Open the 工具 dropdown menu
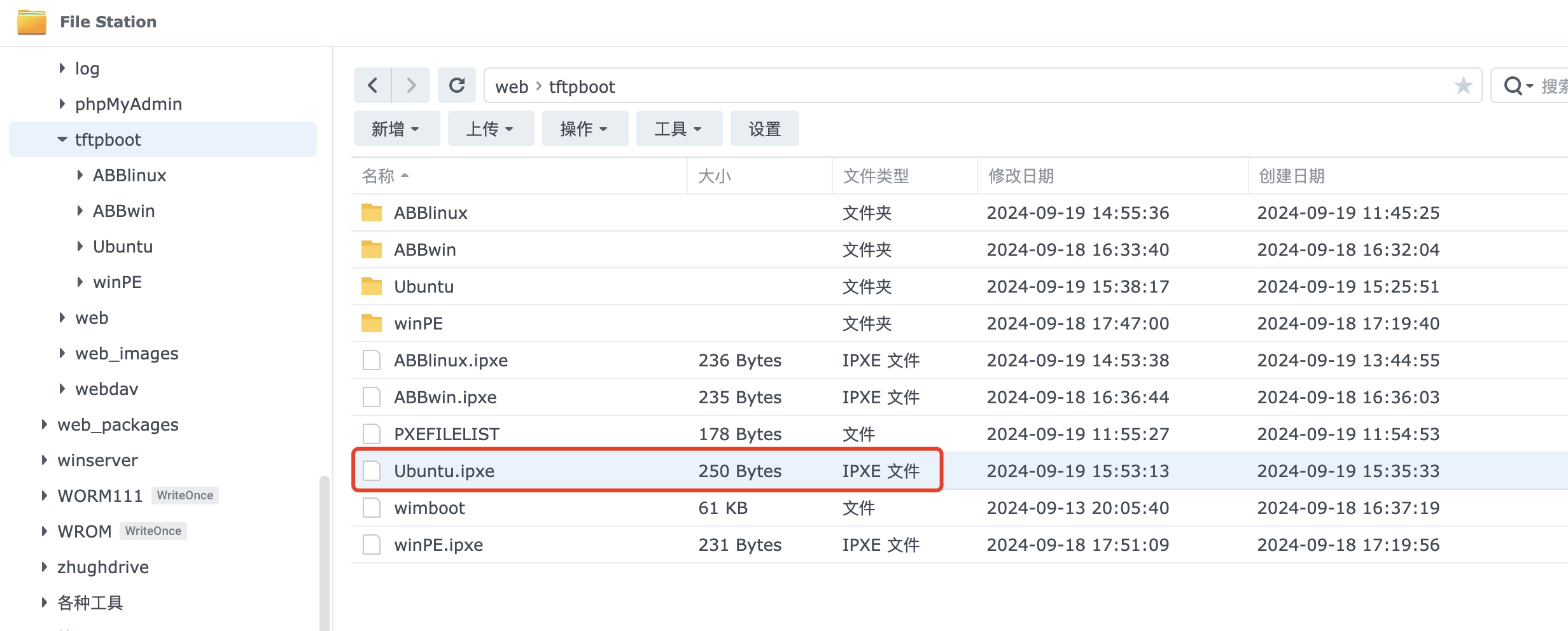The height and width of the screenshot is (631, 1568). click(679, 128)
